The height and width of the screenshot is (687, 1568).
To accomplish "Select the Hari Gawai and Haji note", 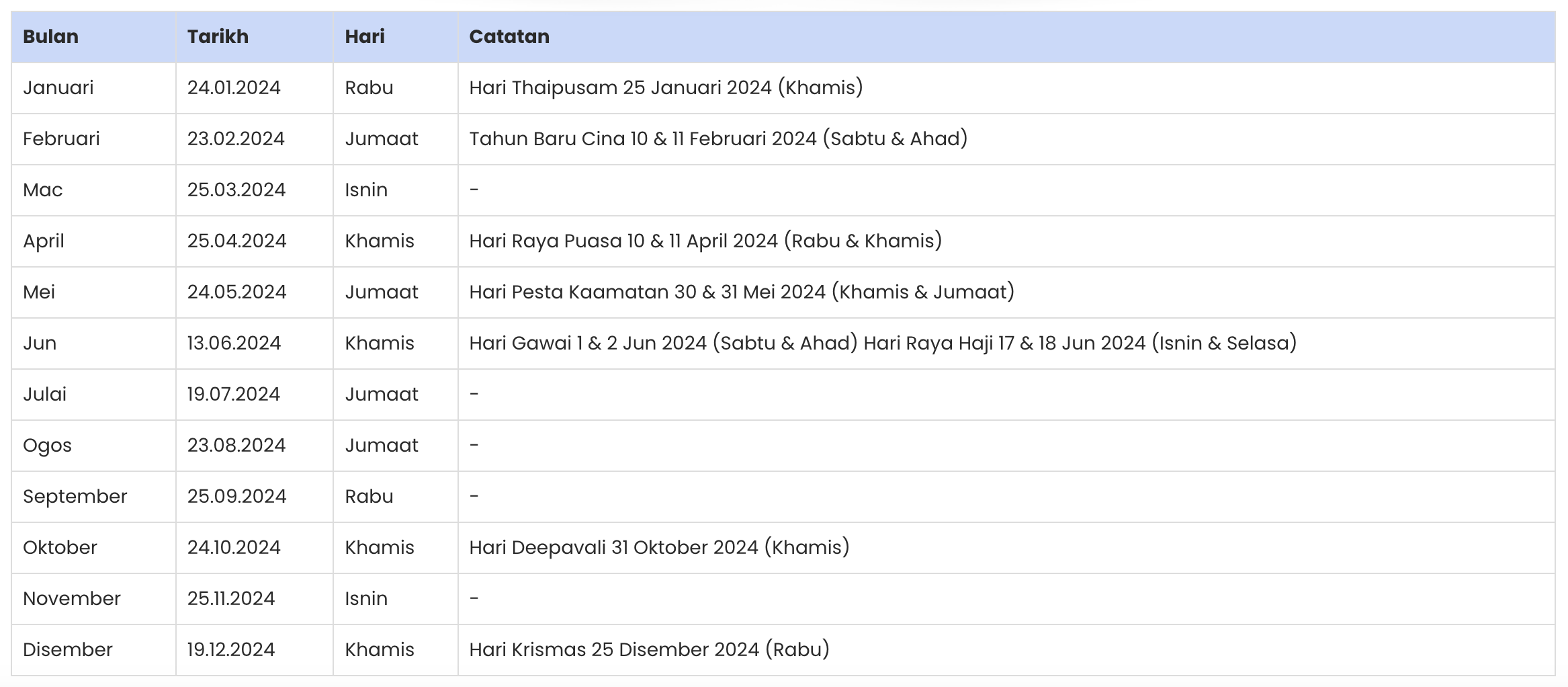I will click(x=883, y=343).
